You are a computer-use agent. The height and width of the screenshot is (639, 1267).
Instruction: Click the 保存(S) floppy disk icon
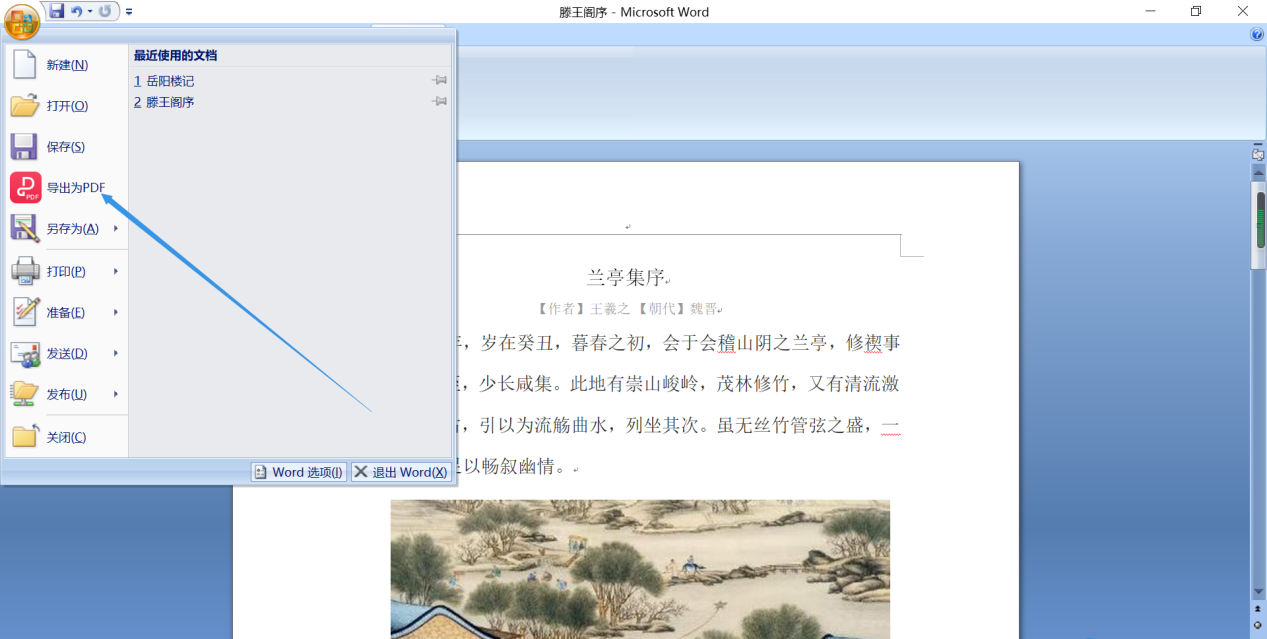pyautogui.click(x=24, y=147)
